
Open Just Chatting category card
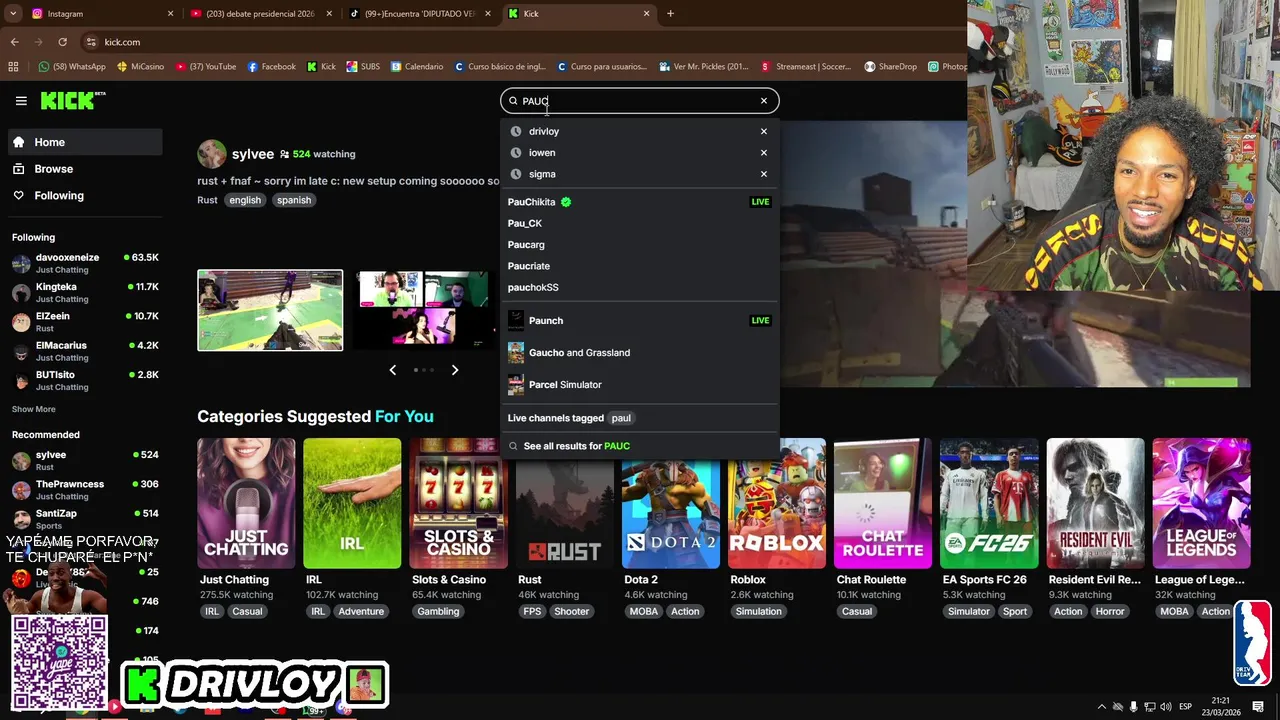246,503
